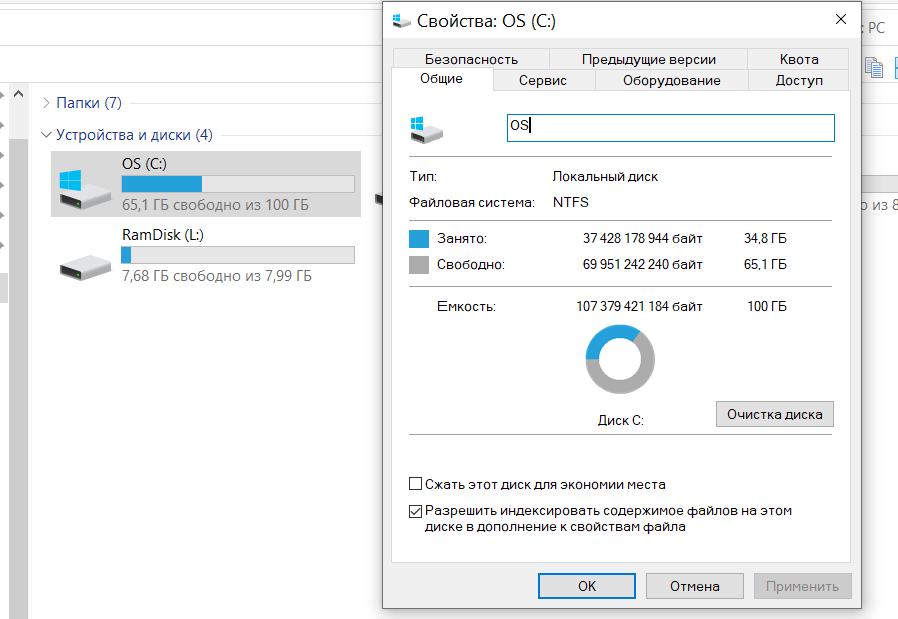Screen dimensions: 898x619
Task: Click the copy icon in Explorer toolbar
Action: click(874, 68)
